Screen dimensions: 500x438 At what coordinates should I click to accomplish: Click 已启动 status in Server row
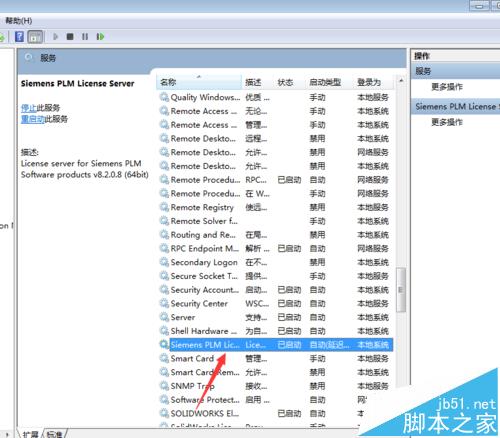[x=289, y=317]
